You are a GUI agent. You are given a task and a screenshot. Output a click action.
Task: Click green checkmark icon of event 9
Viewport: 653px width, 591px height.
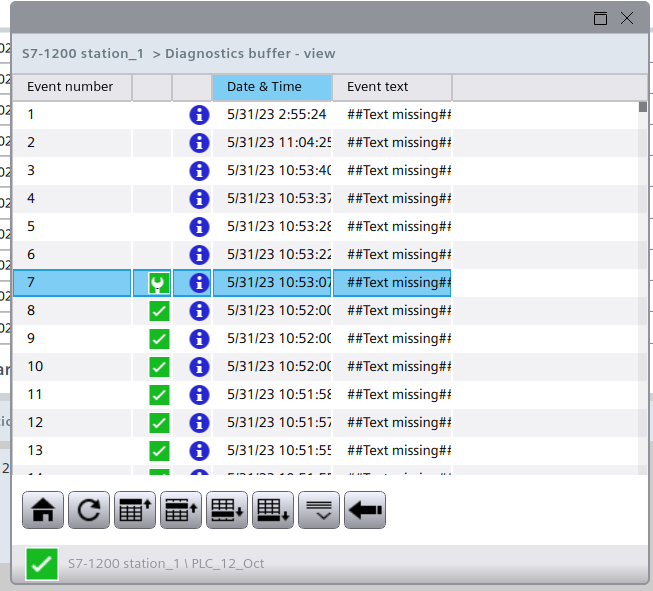click(159, 339)
